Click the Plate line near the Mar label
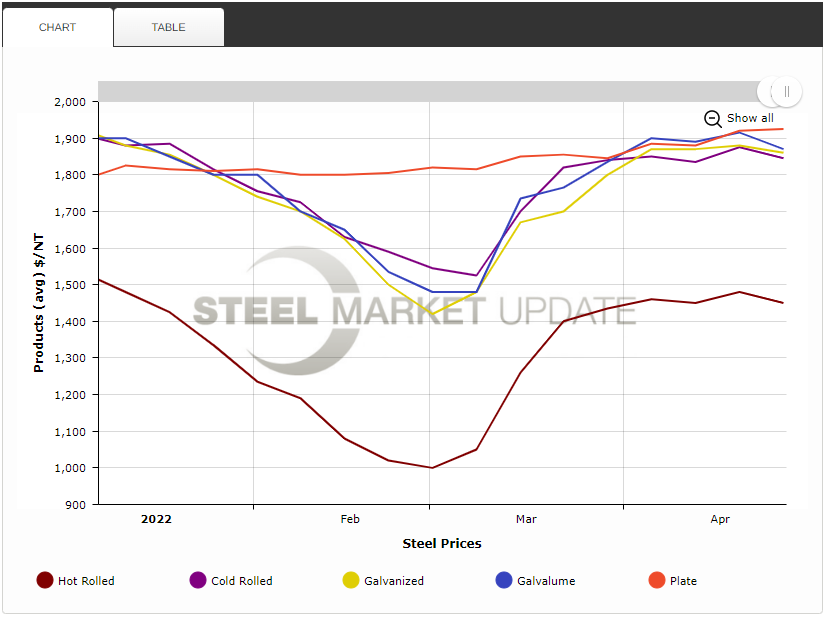827x617 pixels. pyautogui.click(x=526, y=156)
